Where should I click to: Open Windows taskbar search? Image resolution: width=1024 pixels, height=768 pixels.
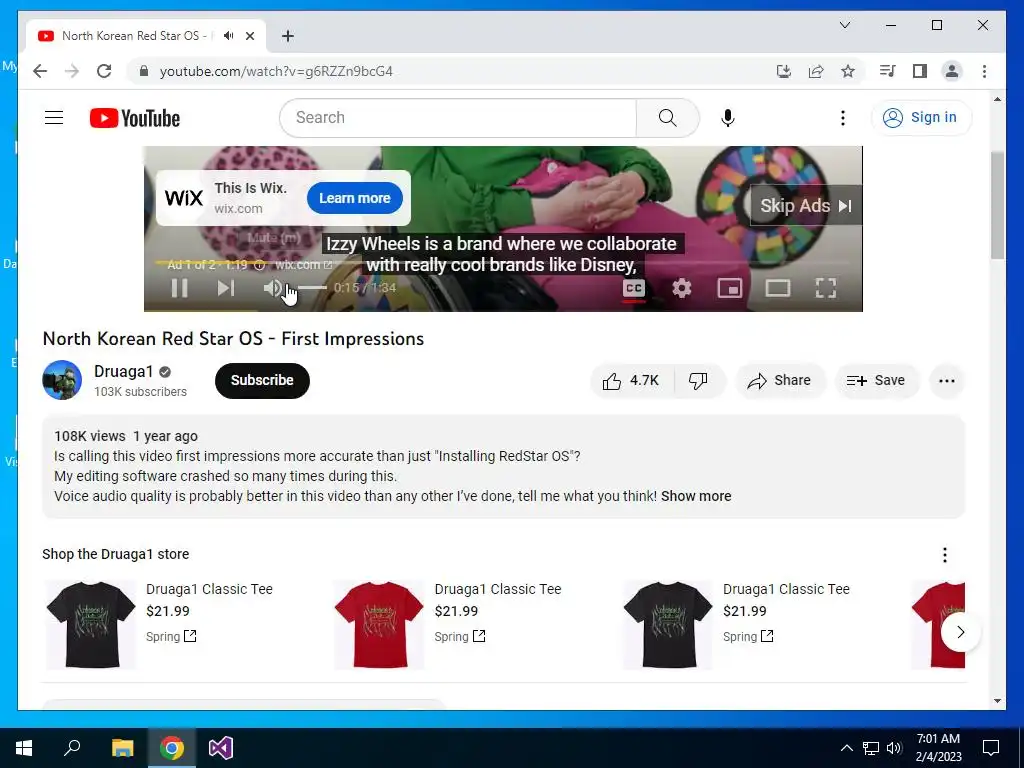click(x=72, y=748)
